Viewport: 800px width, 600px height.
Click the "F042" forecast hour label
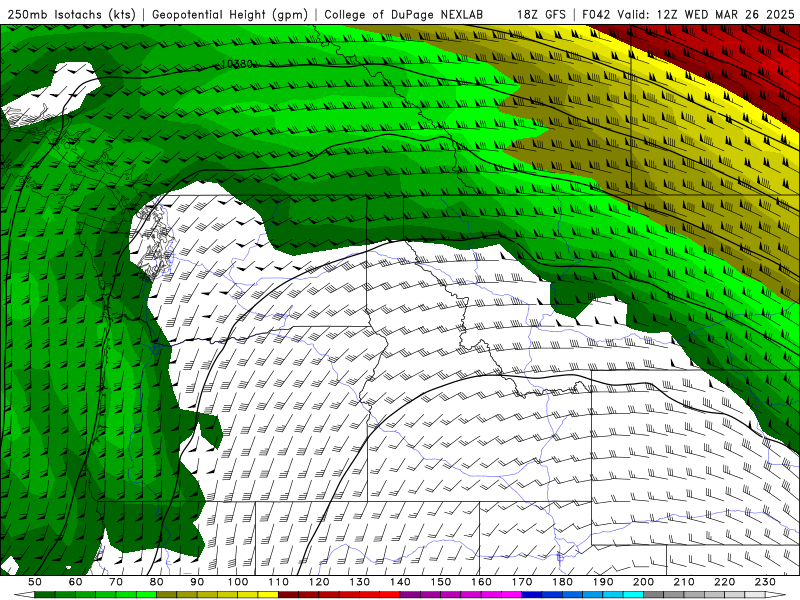tap(596, 14)
